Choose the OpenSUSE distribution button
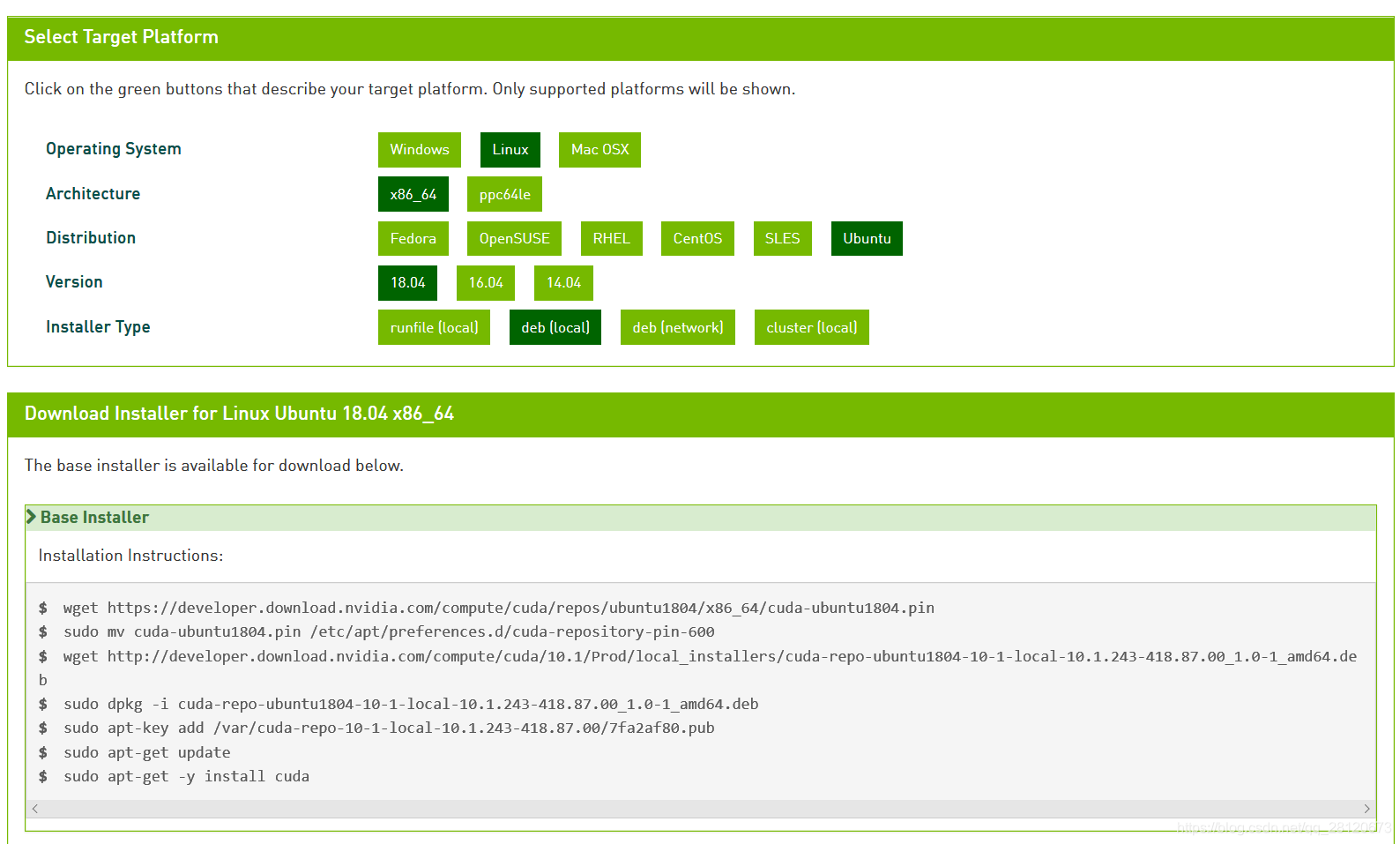 (514, 238)
